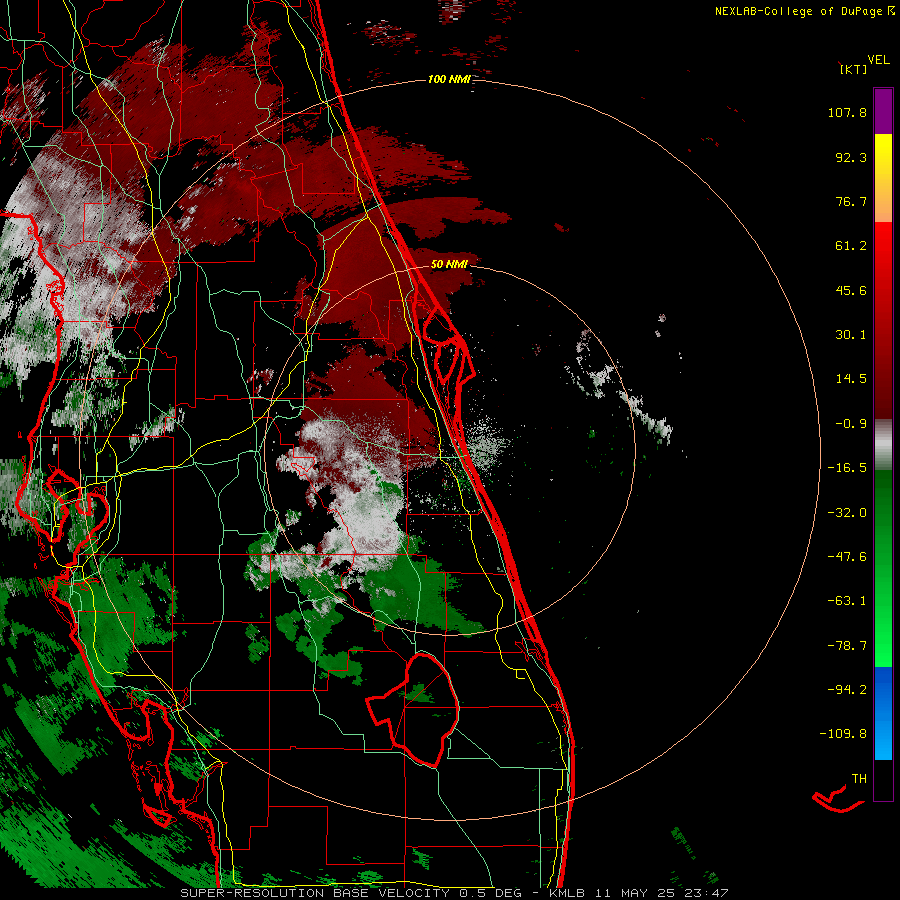Click the -78.7 scale value
Viewport: 900px width, 900px height.
tap(847, 646)
